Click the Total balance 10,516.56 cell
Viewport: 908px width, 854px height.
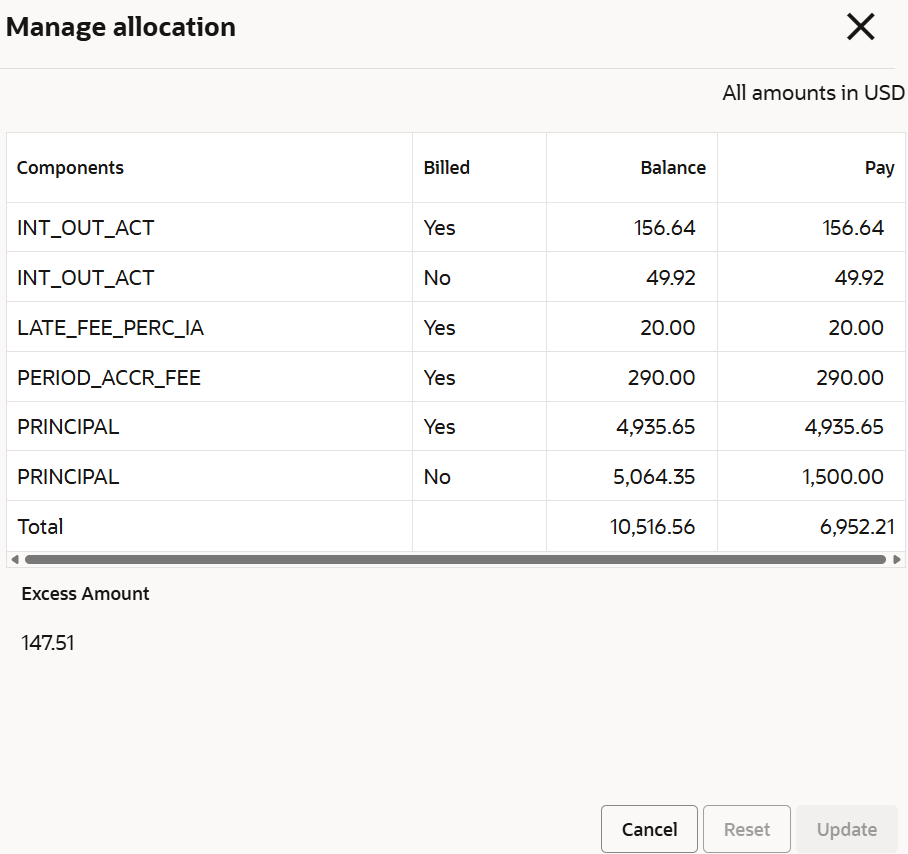[x=632, y=526]
